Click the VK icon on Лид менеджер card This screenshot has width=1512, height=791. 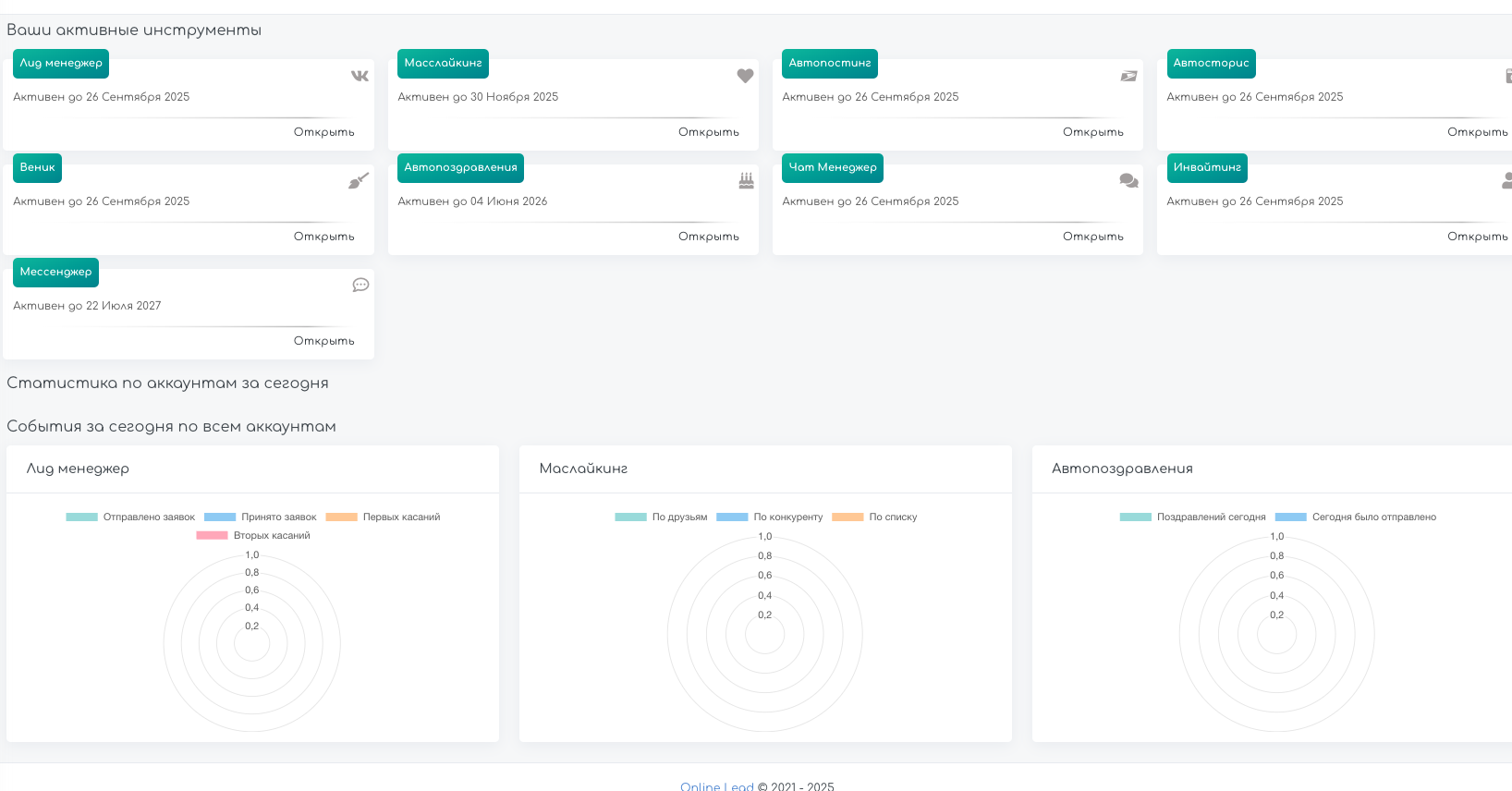click(360, 76)
